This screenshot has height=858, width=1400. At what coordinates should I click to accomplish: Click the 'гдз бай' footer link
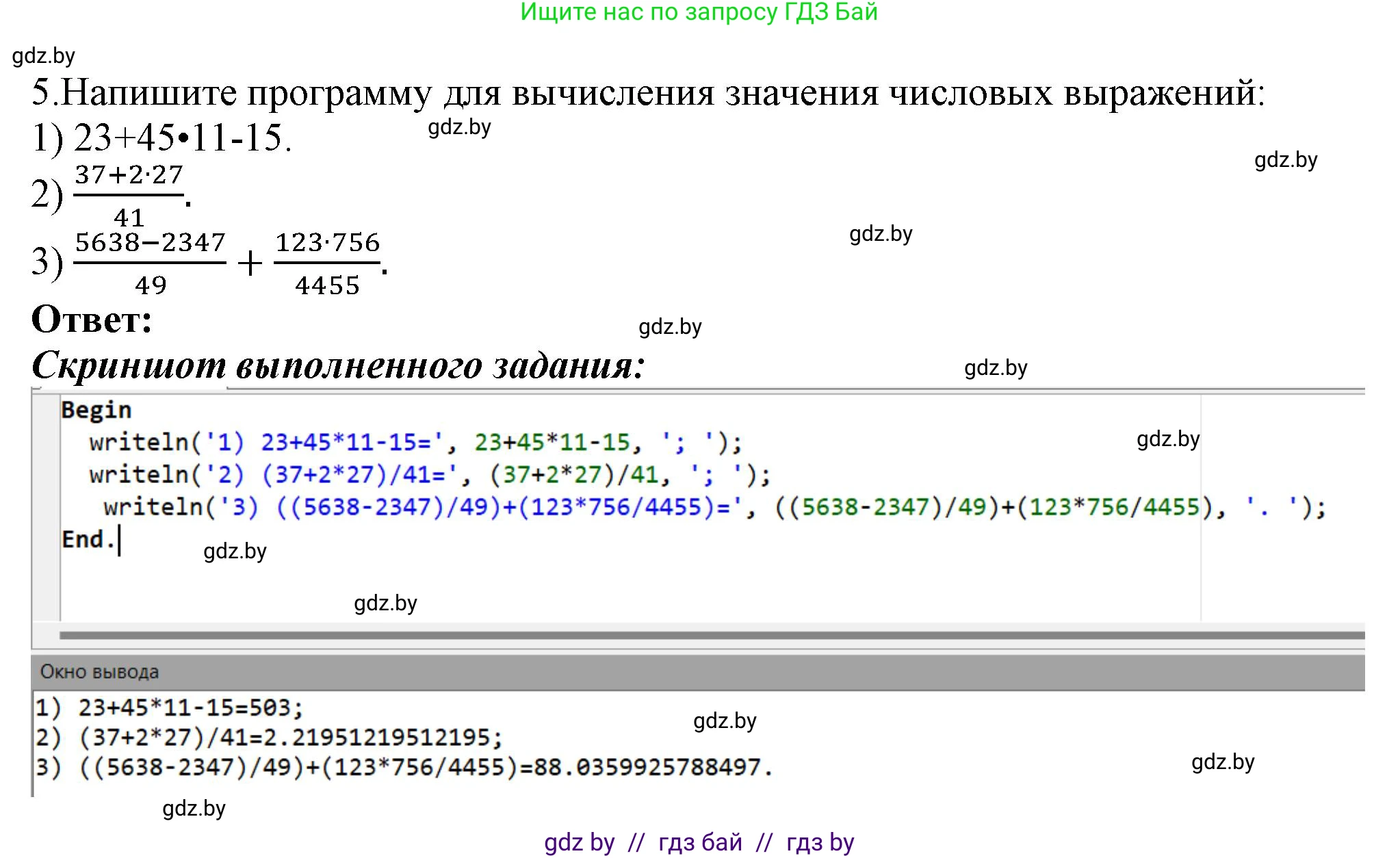699,842
